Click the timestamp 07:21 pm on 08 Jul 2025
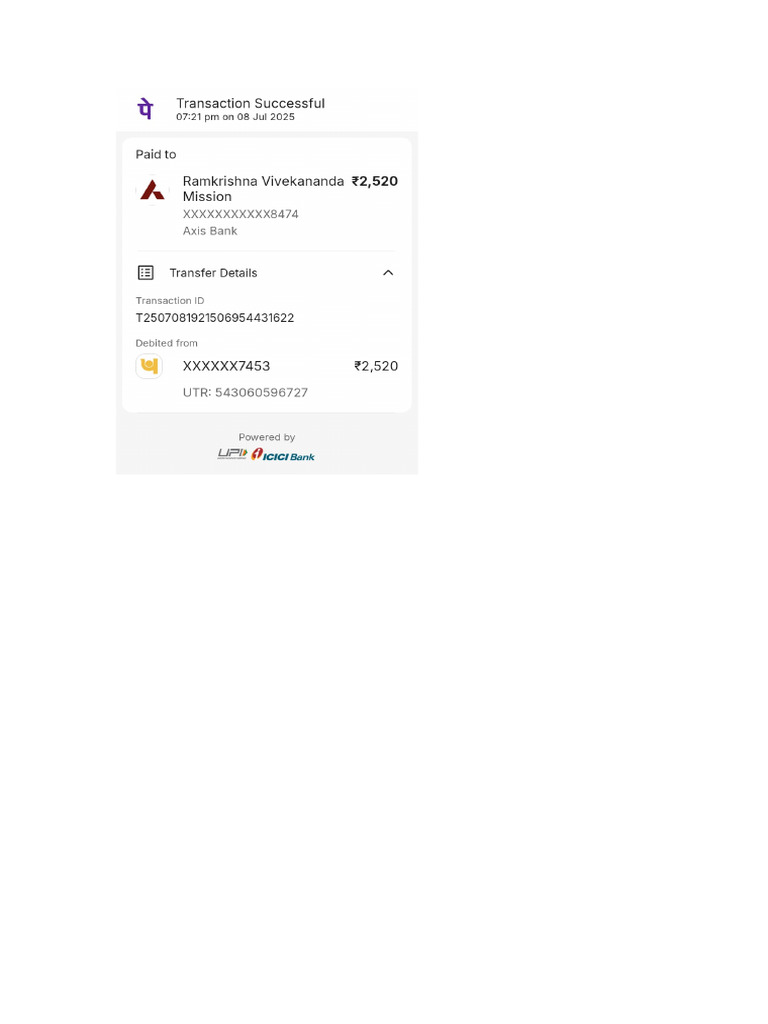 point(235,117)
